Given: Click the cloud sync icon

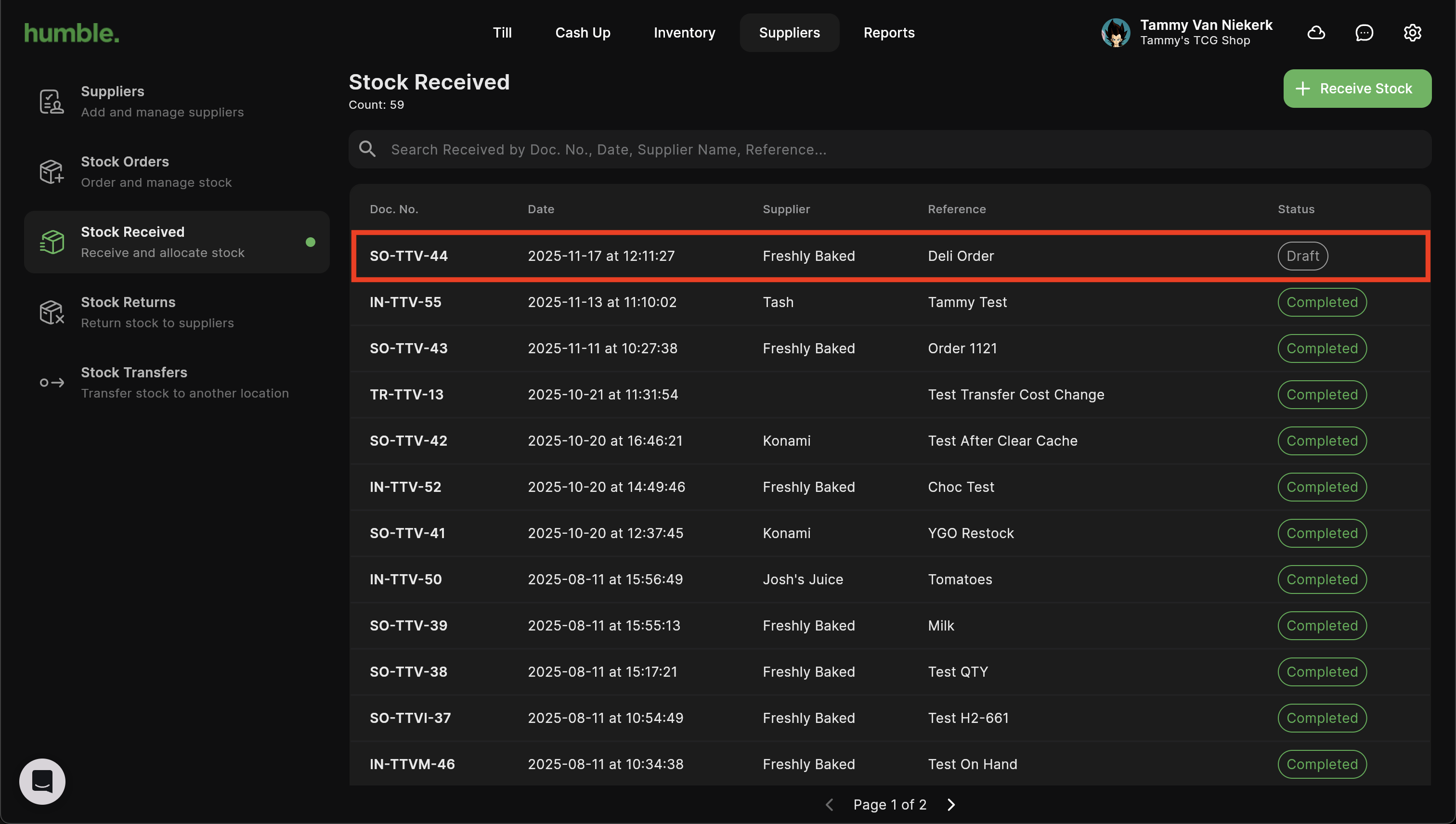Looking at the screenshot, I should [1316, 33].
